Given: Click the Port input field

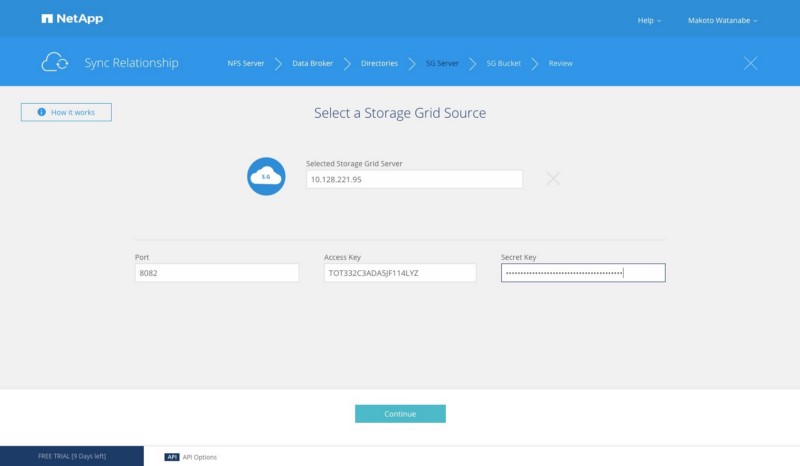Looking at the screenshot, I should coord(217,273).
